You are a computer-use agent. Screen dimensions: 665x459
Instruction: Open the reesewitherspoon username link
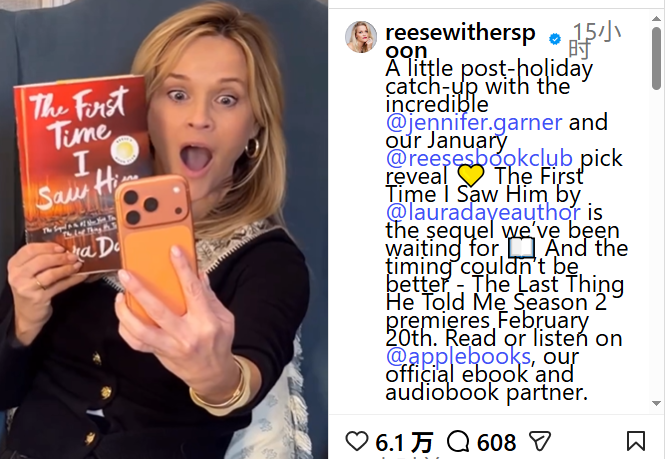(461, 41)
